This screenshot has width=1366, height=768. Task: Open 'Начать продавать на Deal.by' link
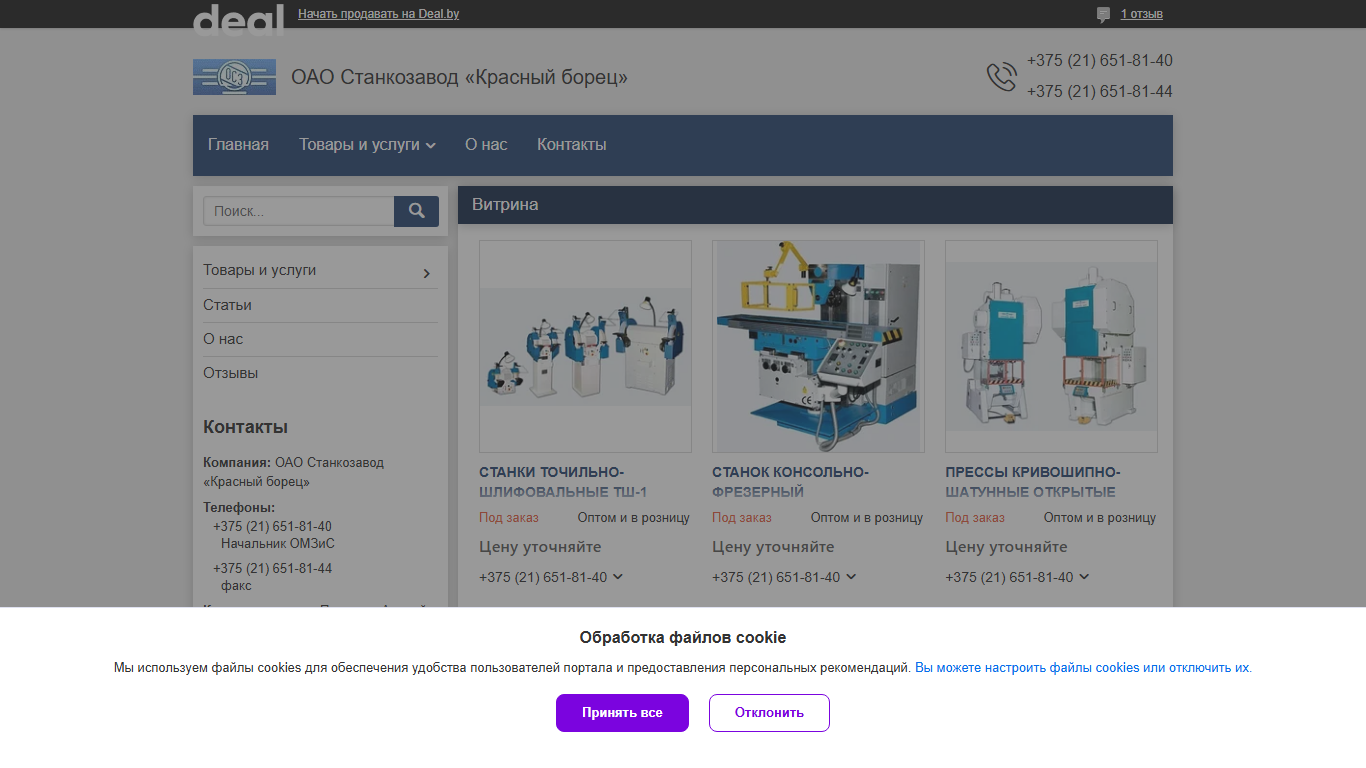(x=379, y=14)
